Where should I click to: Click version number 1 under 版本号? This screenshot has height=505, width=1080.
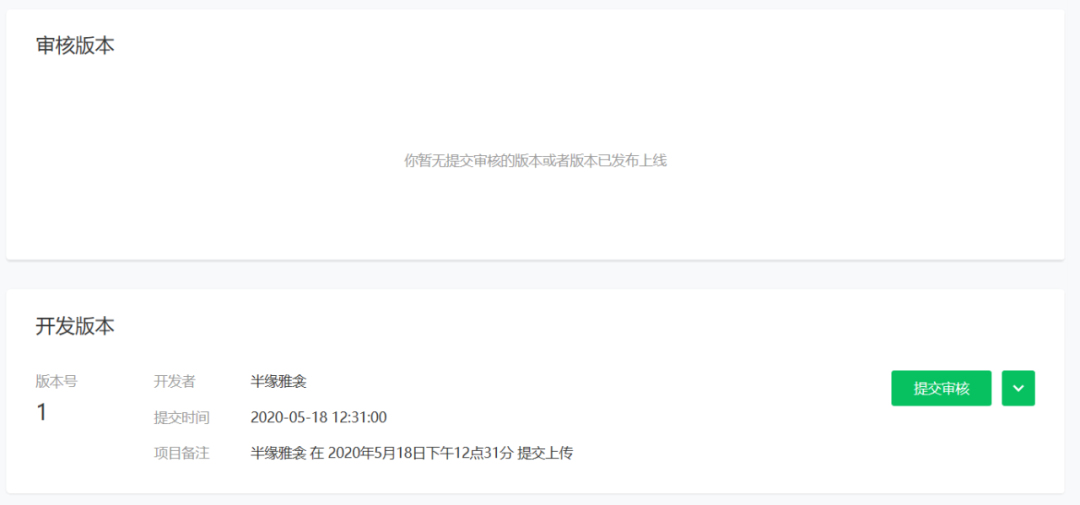point(41,413)
